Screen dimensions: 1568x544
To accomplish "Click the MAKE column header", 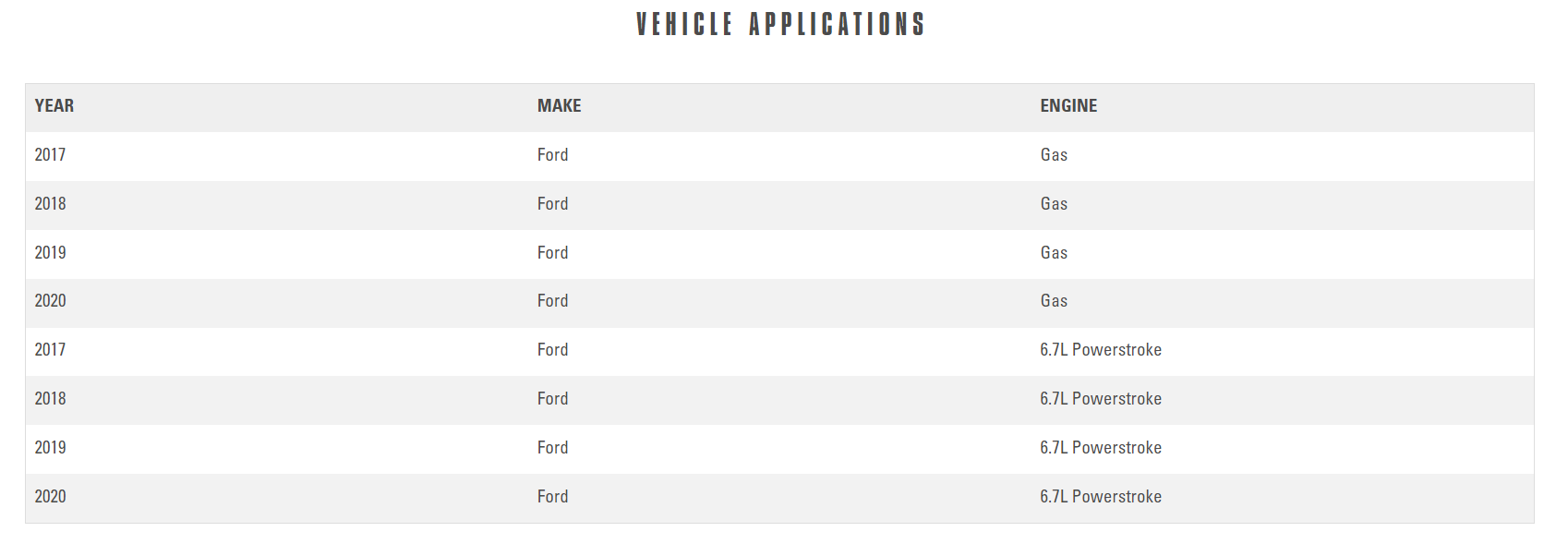I will [559, 106].
